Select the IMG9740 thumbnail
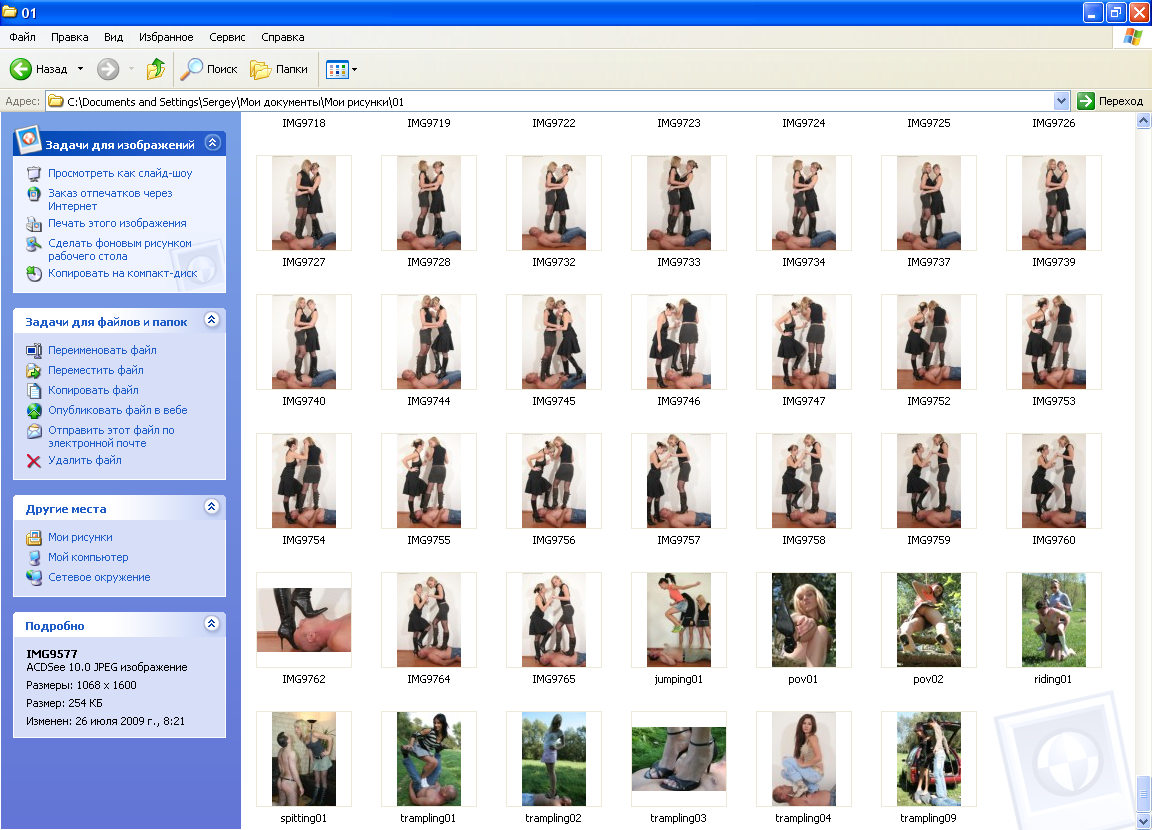The width and height of the screenshot is (1152, 830). click(304, 342)
